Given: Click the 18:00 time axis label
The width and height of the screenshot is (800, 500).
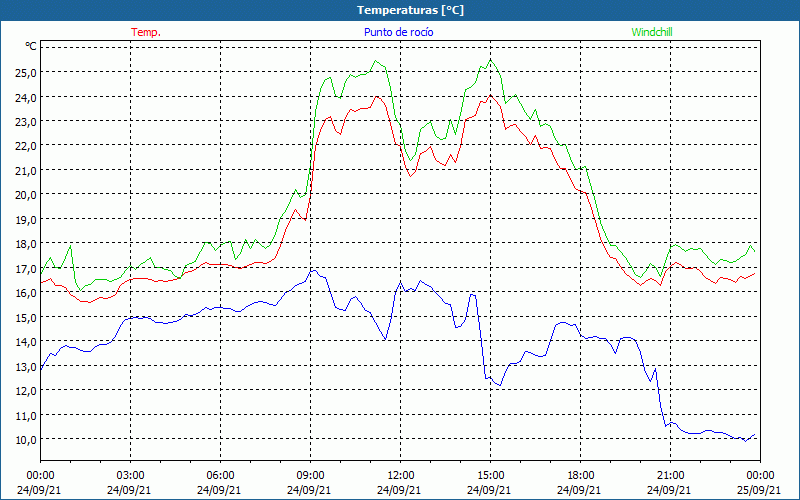Looking at the screenshot, I should point(580,475).
